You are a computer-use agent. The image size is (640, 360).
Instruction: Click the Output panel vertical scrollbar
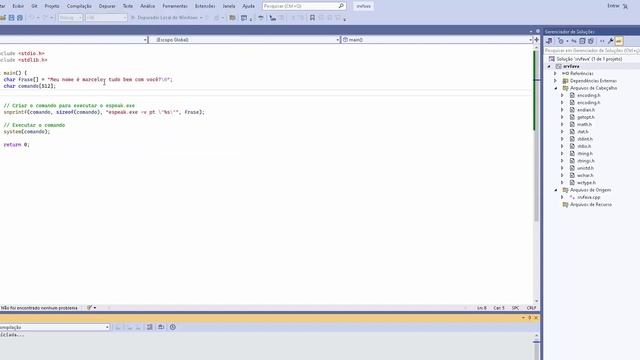[x=537, y=347]
